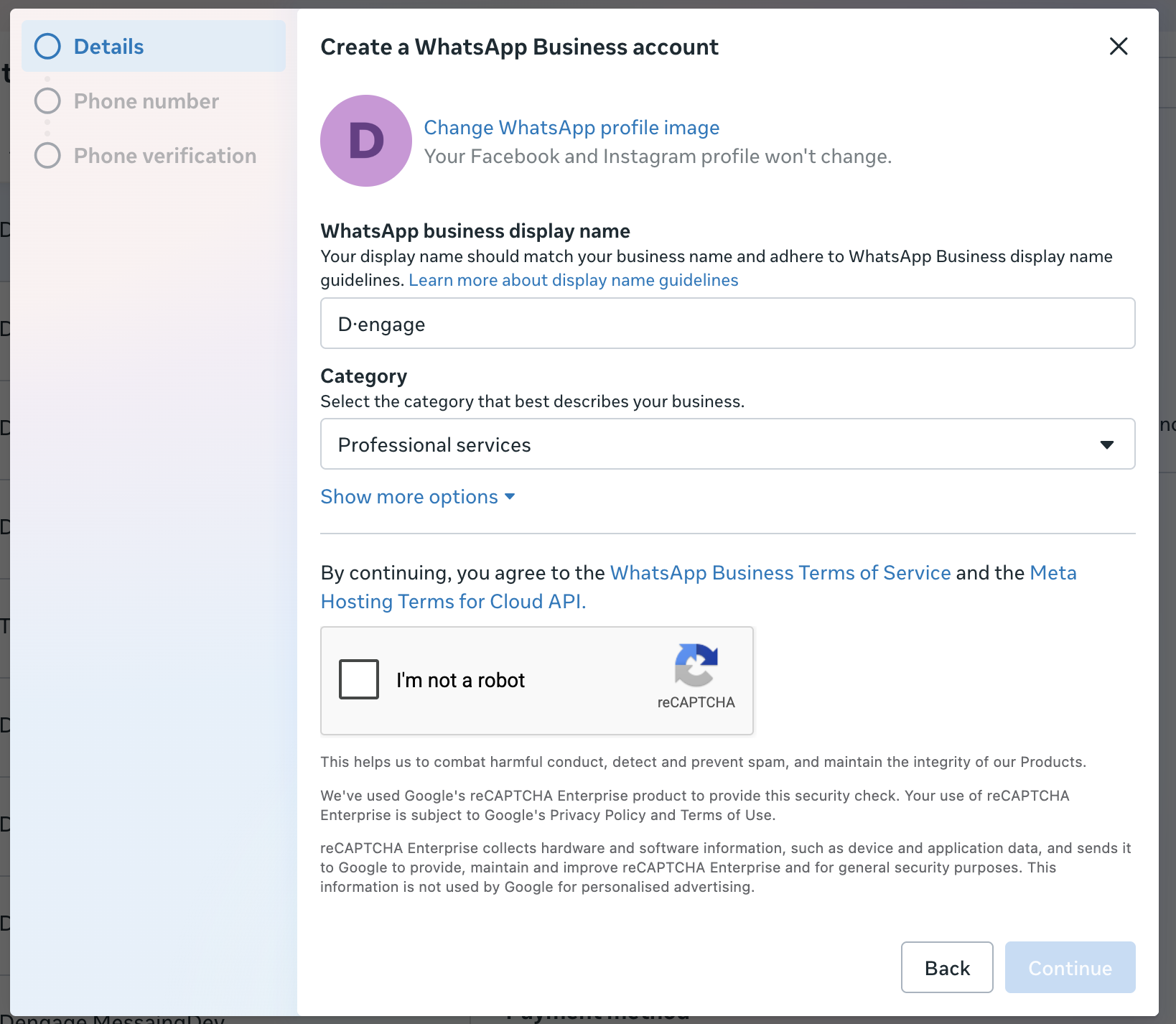Click the Phone verification step circle indicator
1176x1024 pixels.
[47, 156]
